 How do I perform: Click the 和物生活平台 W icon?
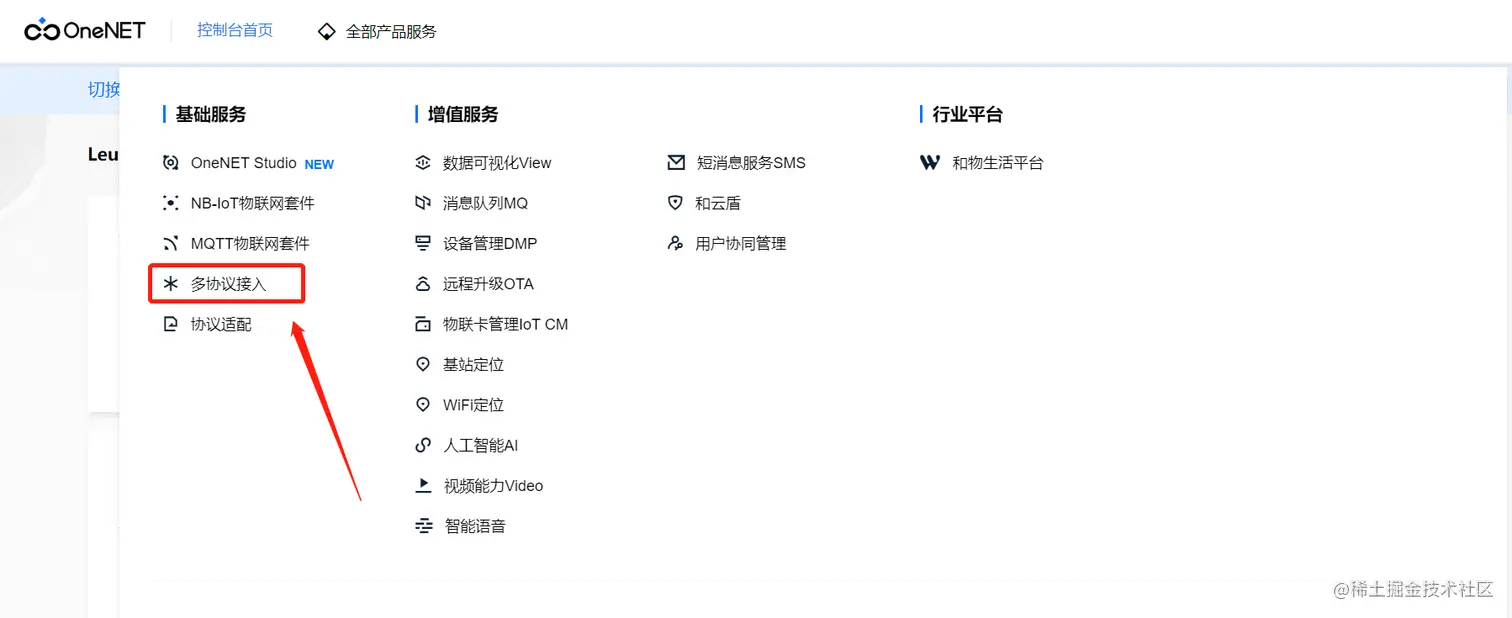click(930, 163)
